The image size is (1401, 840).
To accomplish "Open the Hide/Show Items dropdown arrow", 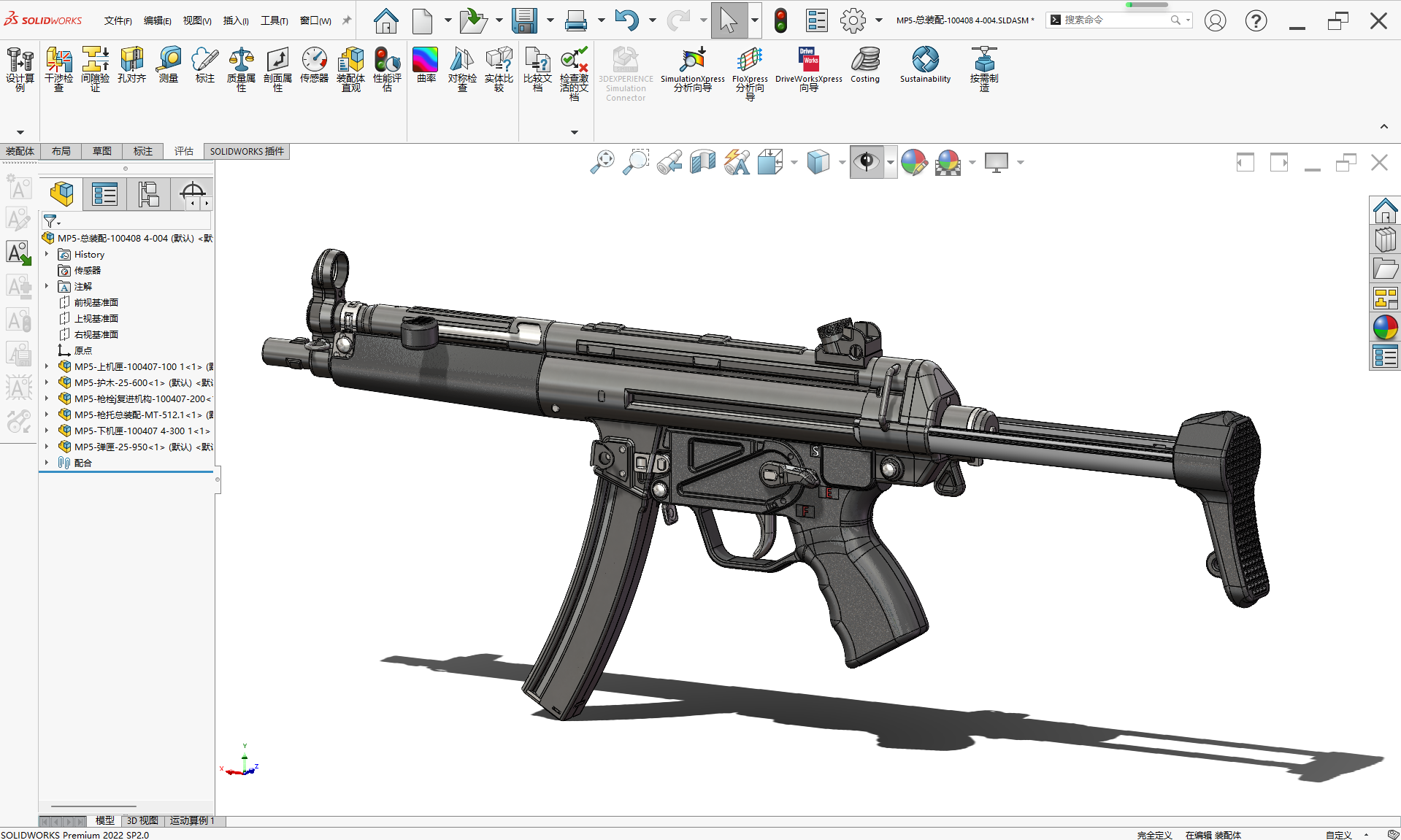I will (x=890, y=162).
